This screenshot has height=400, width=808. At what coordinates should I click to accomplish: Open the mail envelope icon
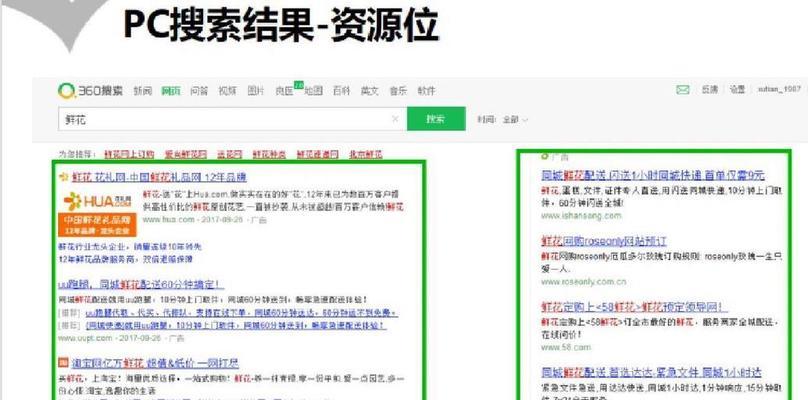[x=683, y=90]
